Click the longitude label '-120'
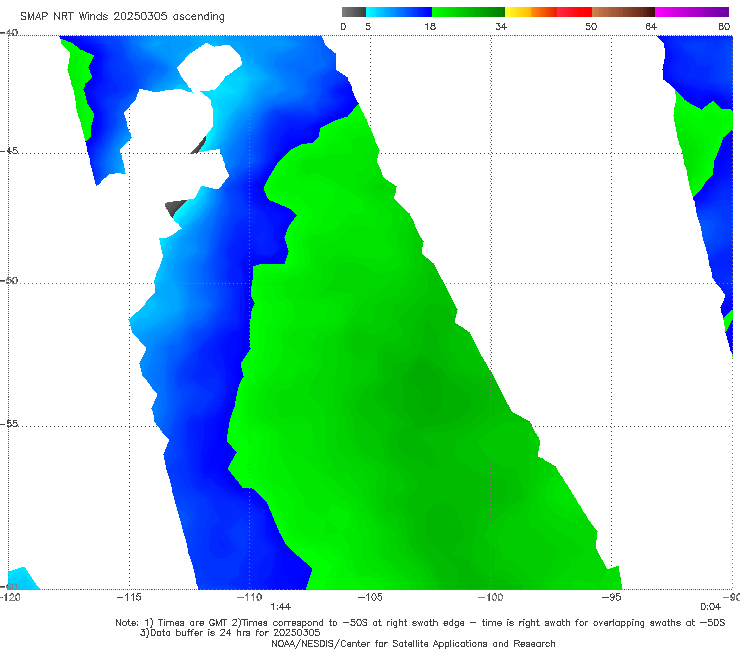Screen dimensions: 740x650 click(x=10, y=597)
